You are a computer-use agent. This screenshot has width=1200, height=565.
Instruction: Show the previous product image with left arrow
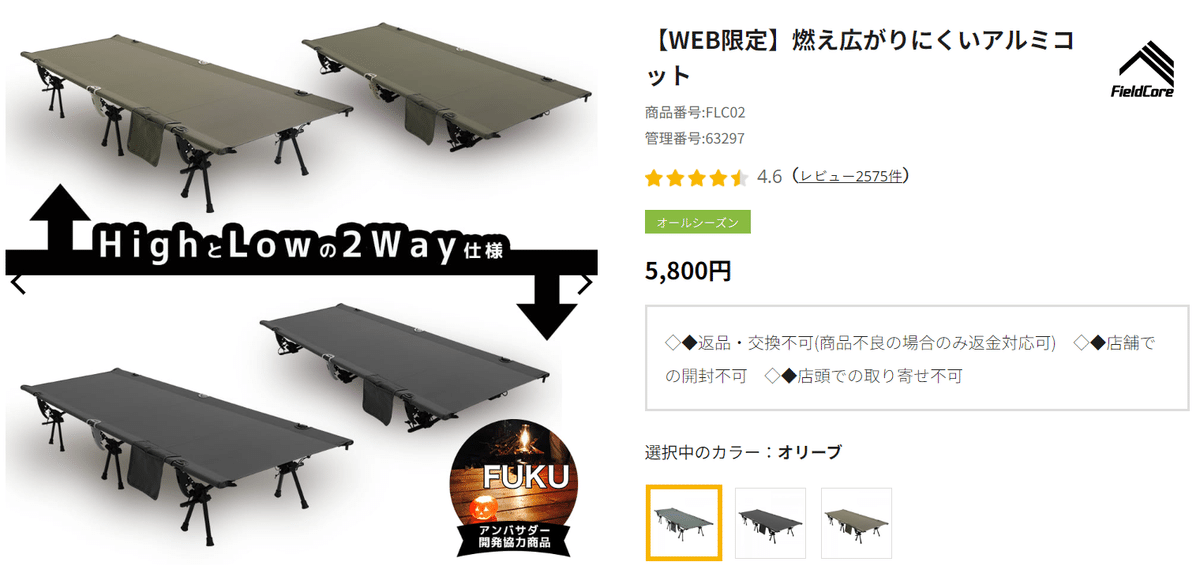pyautogui.click(x=16, y=283)
